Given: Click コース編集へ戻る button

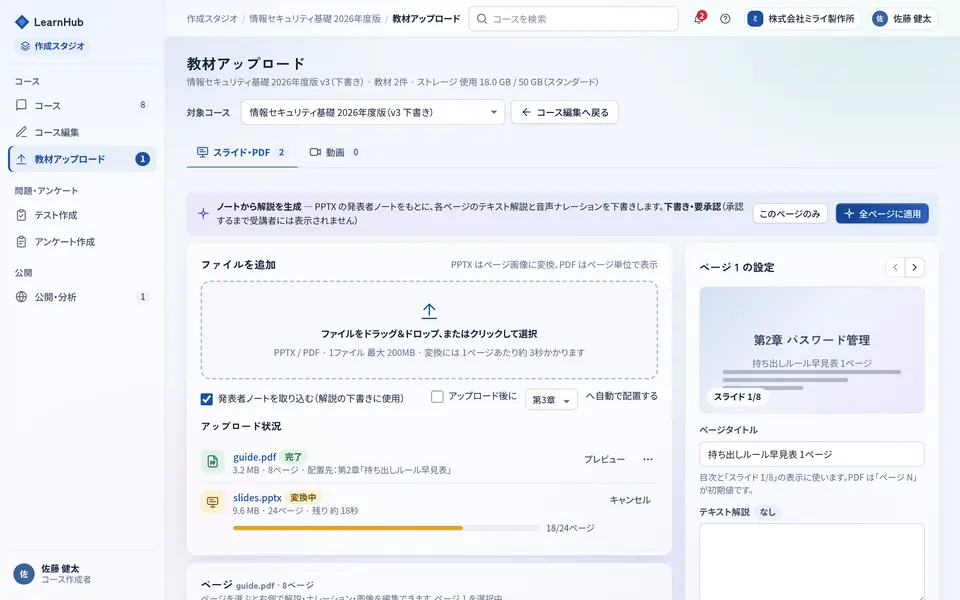Looking at the screenshot, I should [564, 112].
